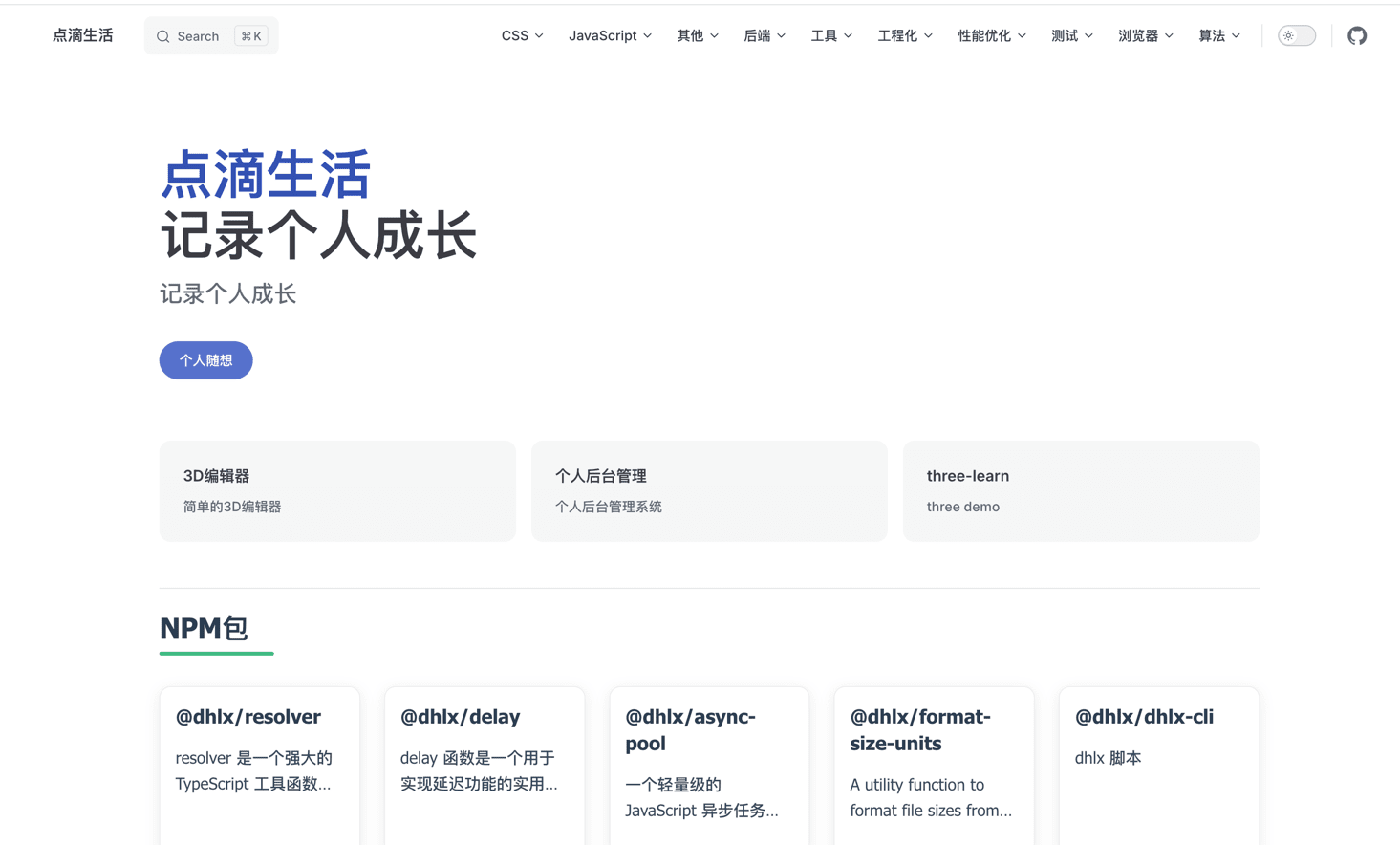Open the 工程化 menu
1400x845 pixels.
point(904,36)
